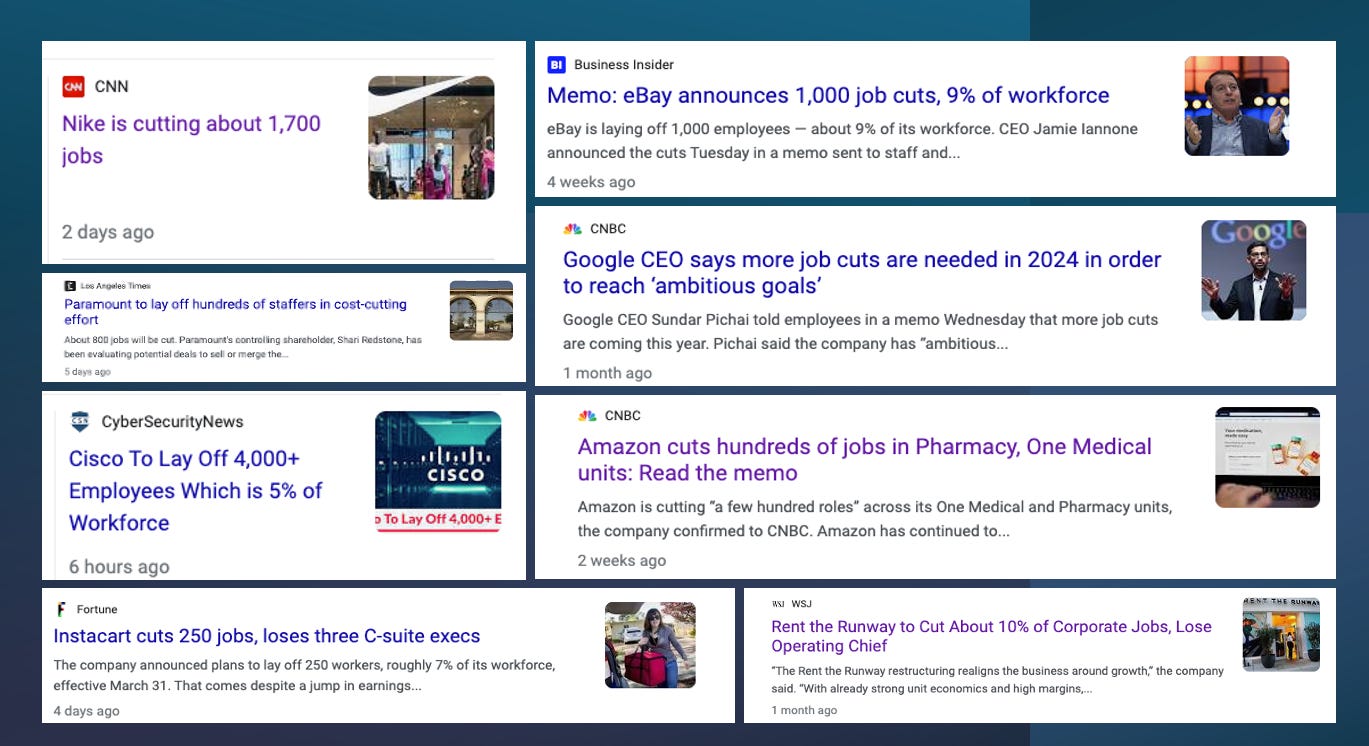This screenshot has height=746, width=1369.
Task: Click the '2 weeks ago' timestamp
Action: pyautogui.click(x=622, y=561)
